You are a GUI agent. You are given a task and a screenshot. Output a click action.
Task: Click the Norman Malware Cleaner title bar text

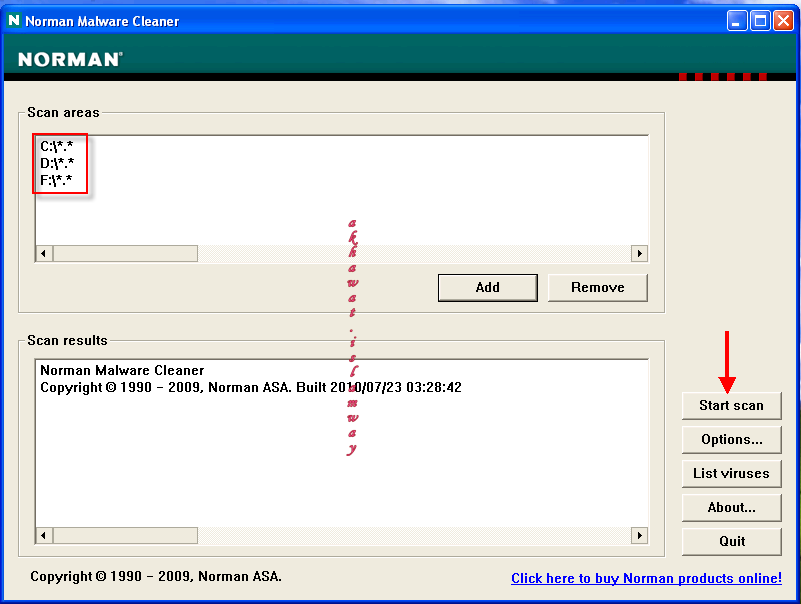click(x=102, y=21)
